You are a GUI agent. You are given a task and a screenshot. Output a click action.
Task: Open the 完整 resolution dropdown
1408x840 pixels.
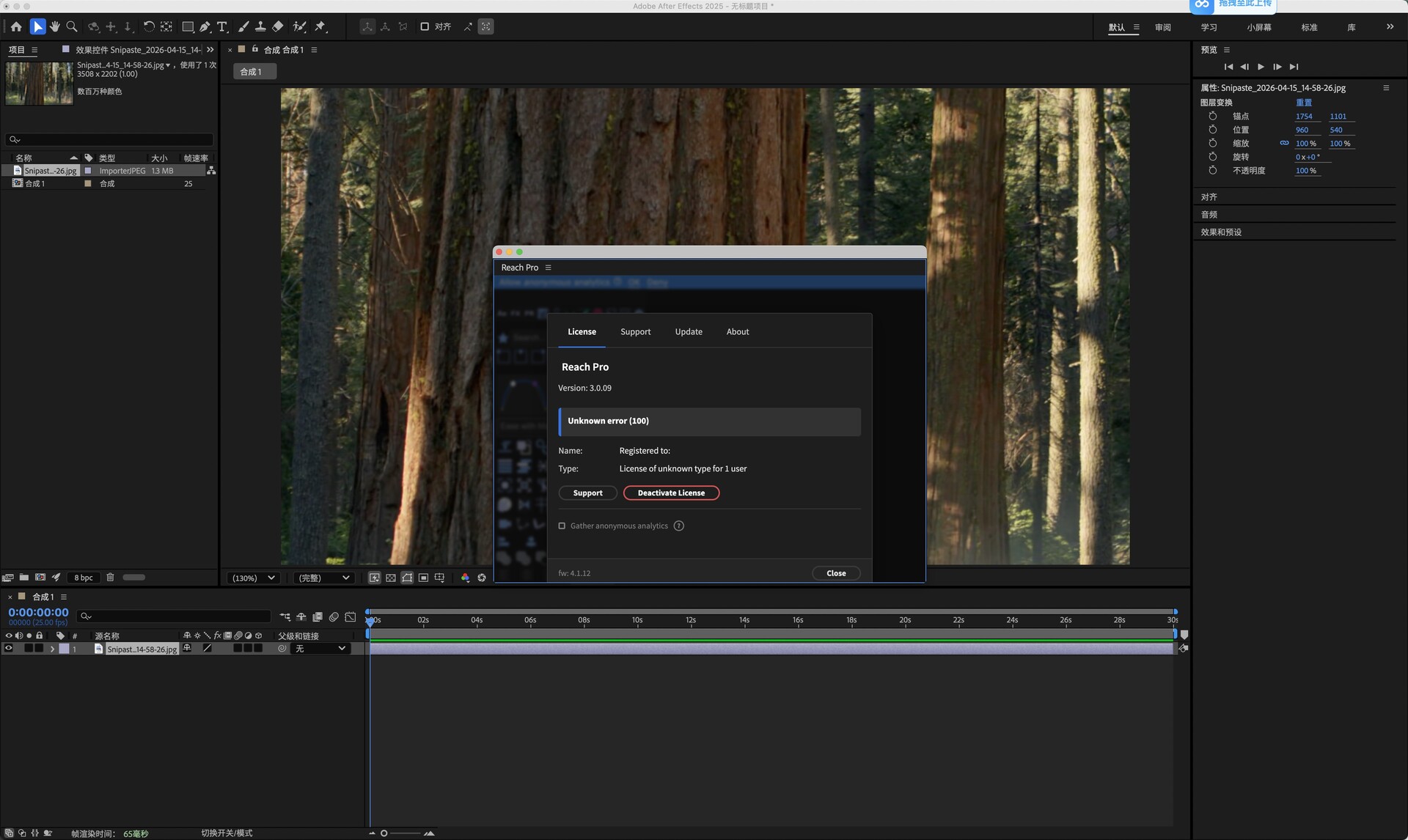point(323,578)
